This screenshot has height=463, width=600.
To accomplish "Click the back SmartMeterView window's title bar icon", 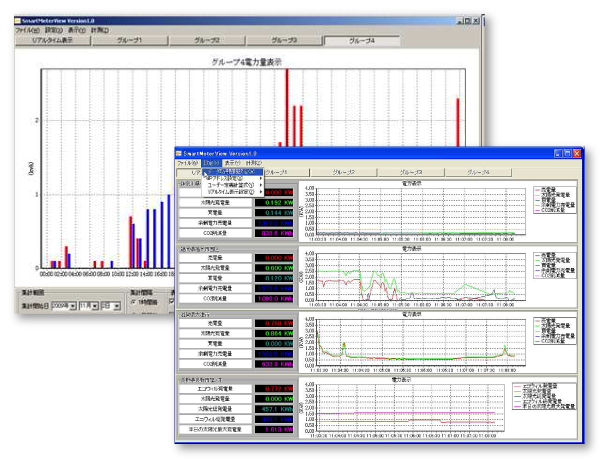I will tap(18, 20).
